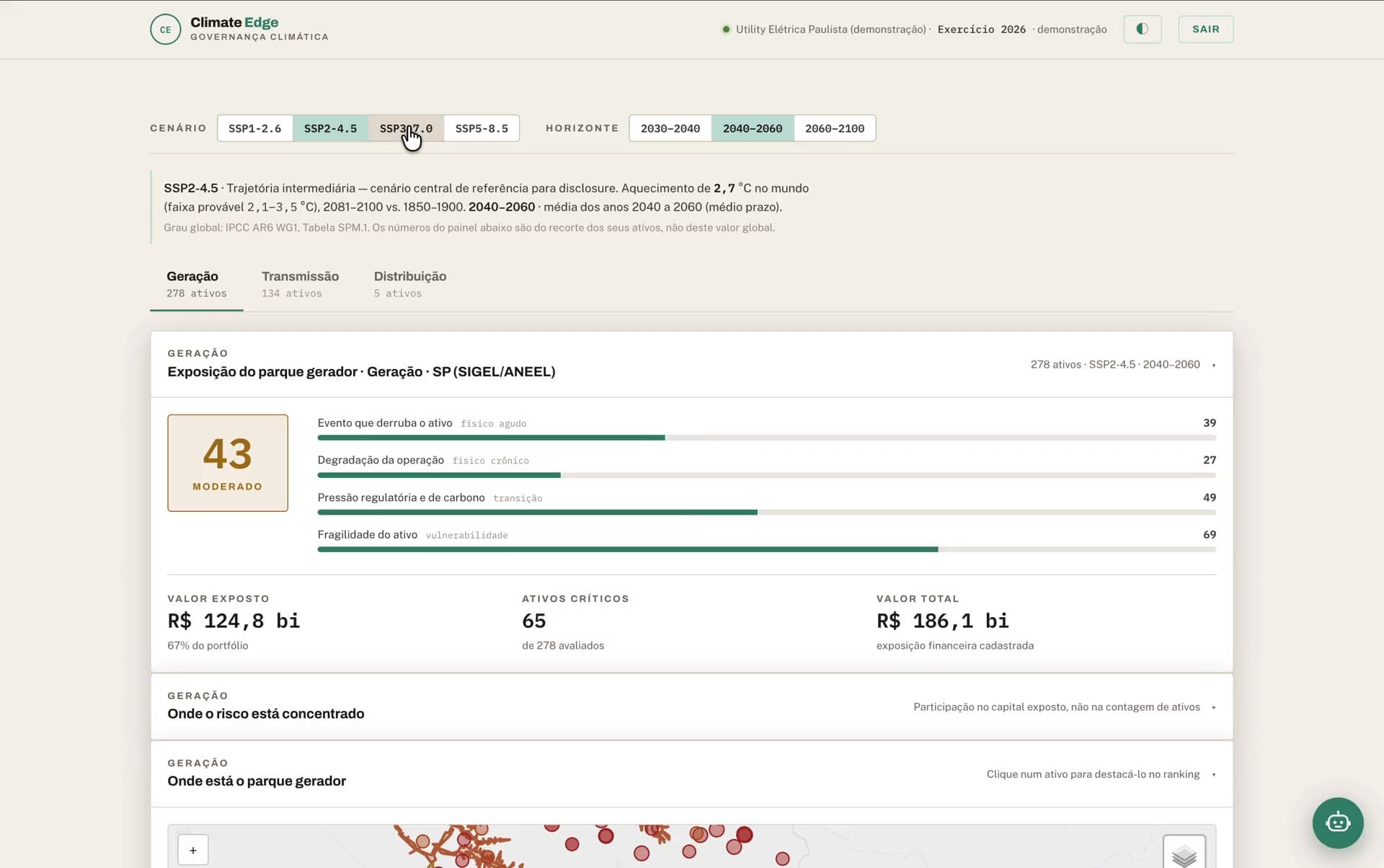Select scenario SSP2-4.5

(330, 128)
